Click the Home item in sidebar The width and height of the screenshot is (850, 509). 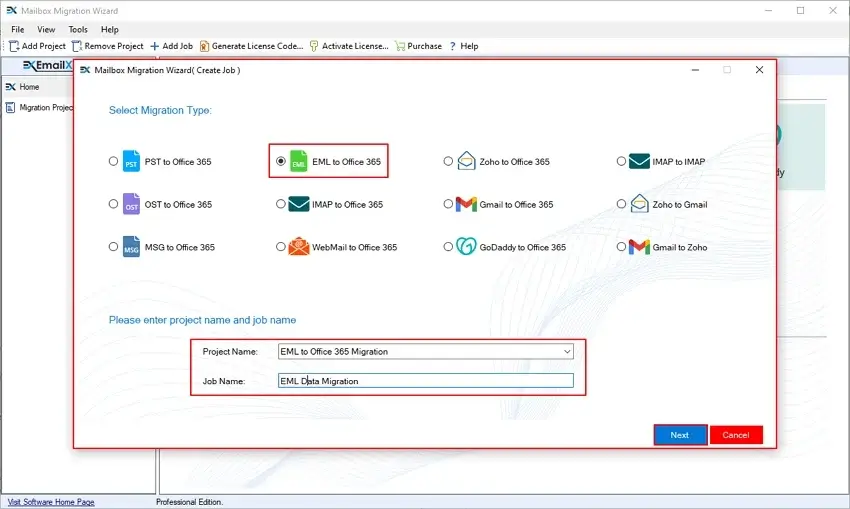tap(29, 87)
